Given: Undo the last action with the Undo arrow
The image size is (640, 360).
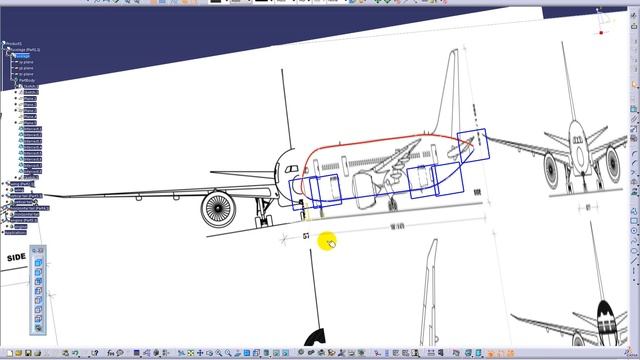Looking at the screenshot, I should 76,353.
